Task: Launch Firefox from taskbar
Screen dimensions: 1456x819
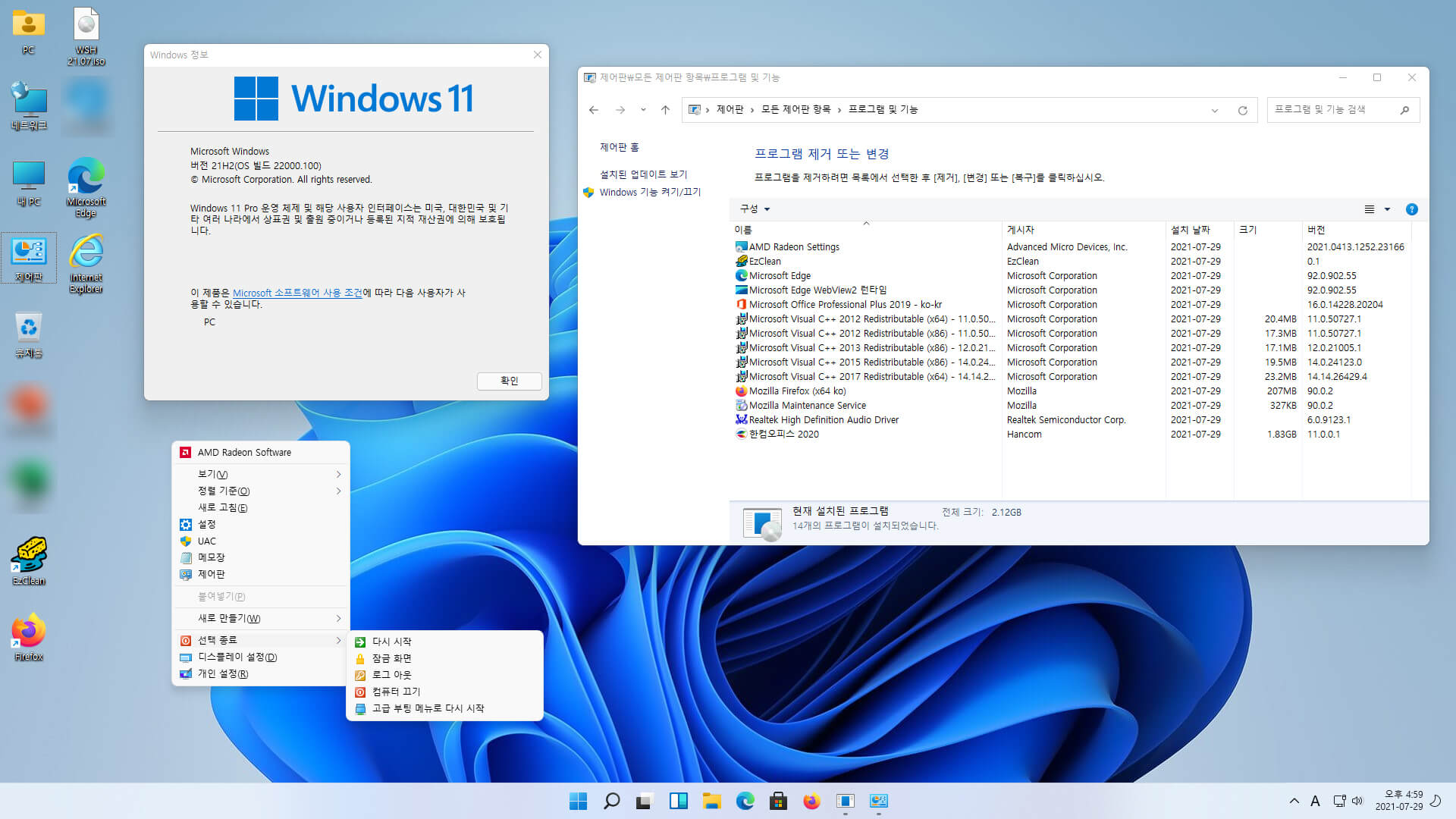Action: tap(811, 801)
